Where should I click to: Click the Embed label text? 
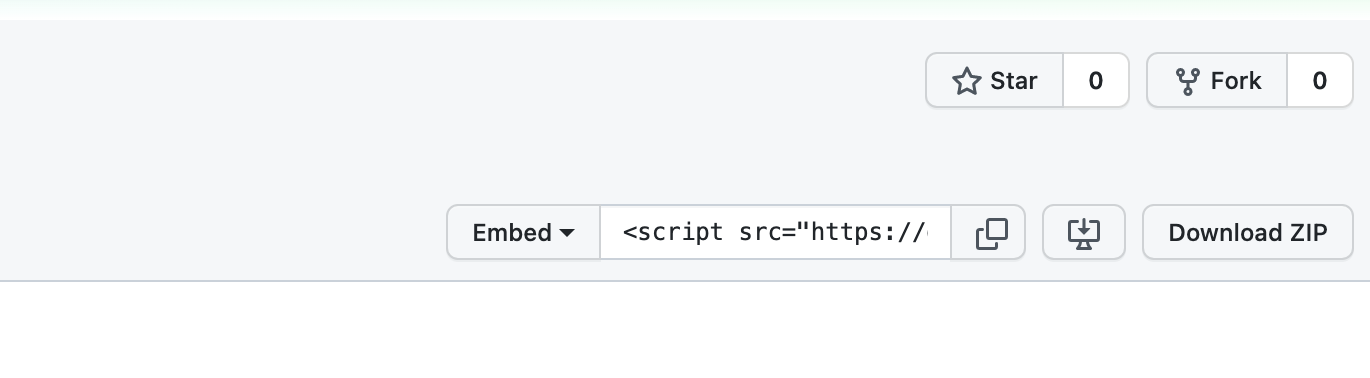[512, 233]
